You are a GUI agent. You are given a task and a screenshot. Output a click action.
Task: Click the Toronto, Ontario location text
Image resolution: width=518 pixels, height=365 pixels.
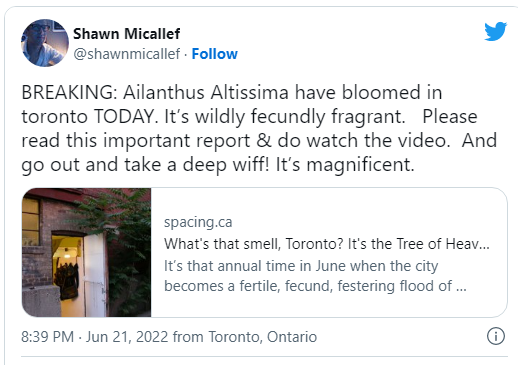[263, 337]
